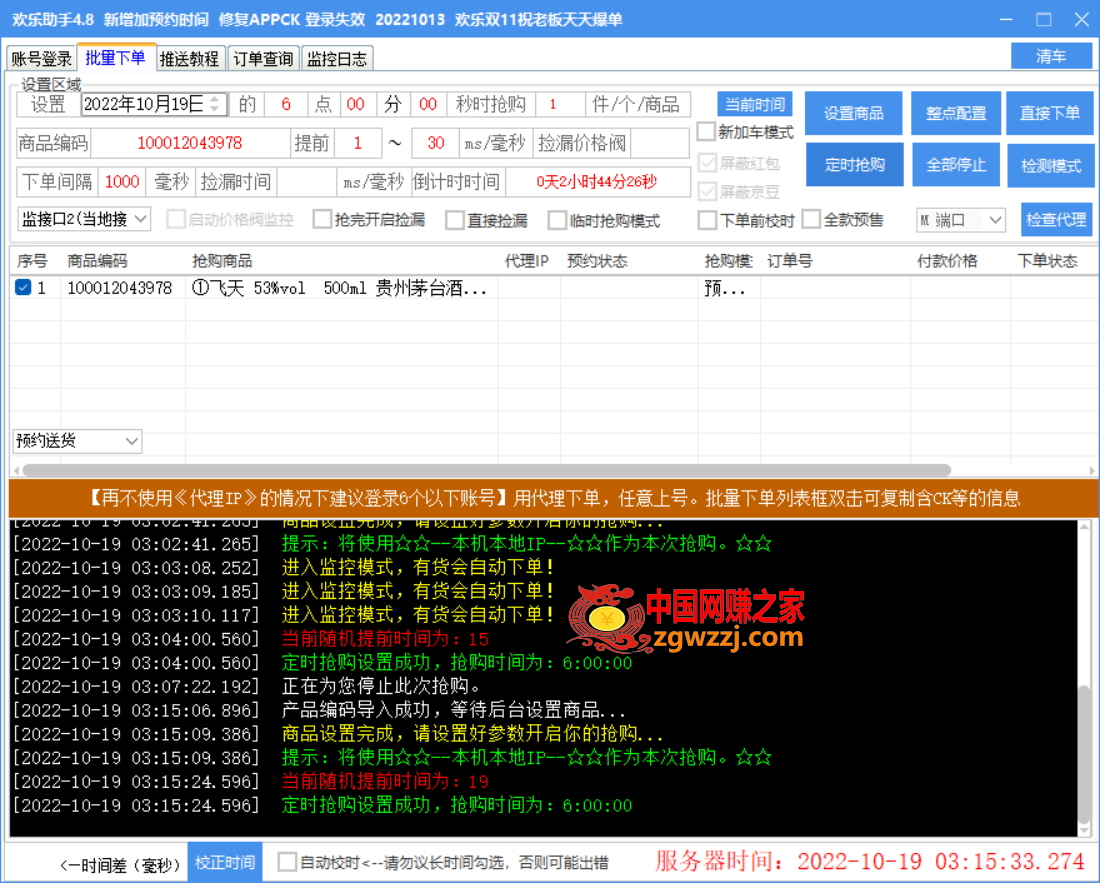The image size is (1100, 883).
Task: Click the 商品编码 input field
Action: 190,143
